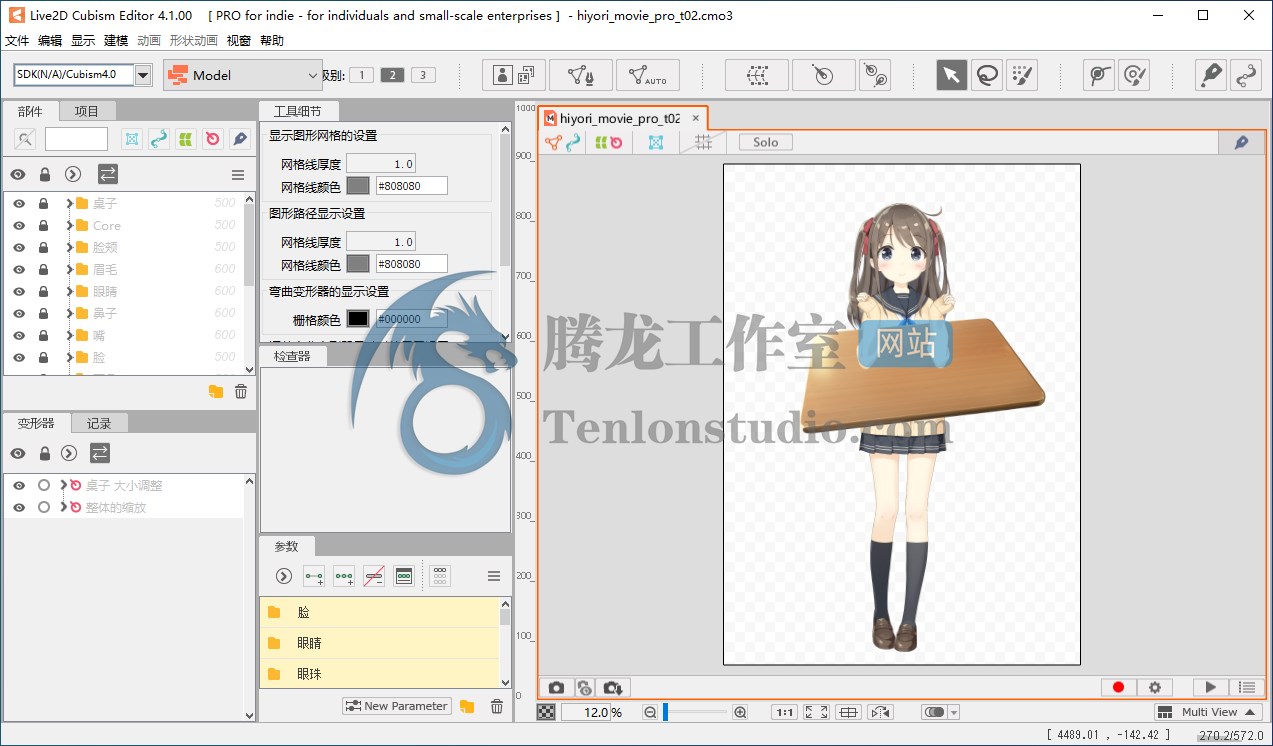
Task: Click the New Parameter button
Action: [x=397, y=706]
